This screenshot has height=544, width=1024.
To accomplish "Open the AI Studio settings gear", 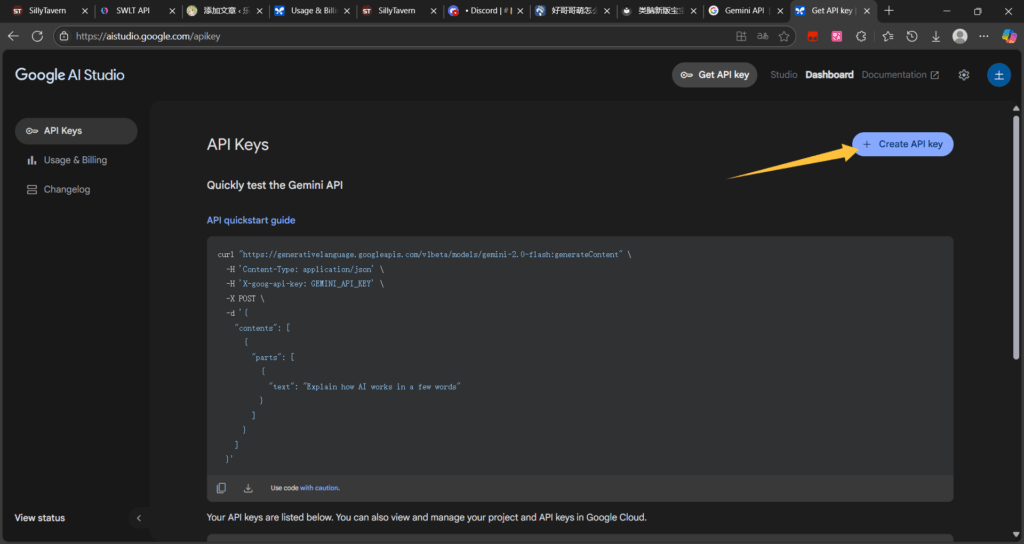I will click(964, 75).
